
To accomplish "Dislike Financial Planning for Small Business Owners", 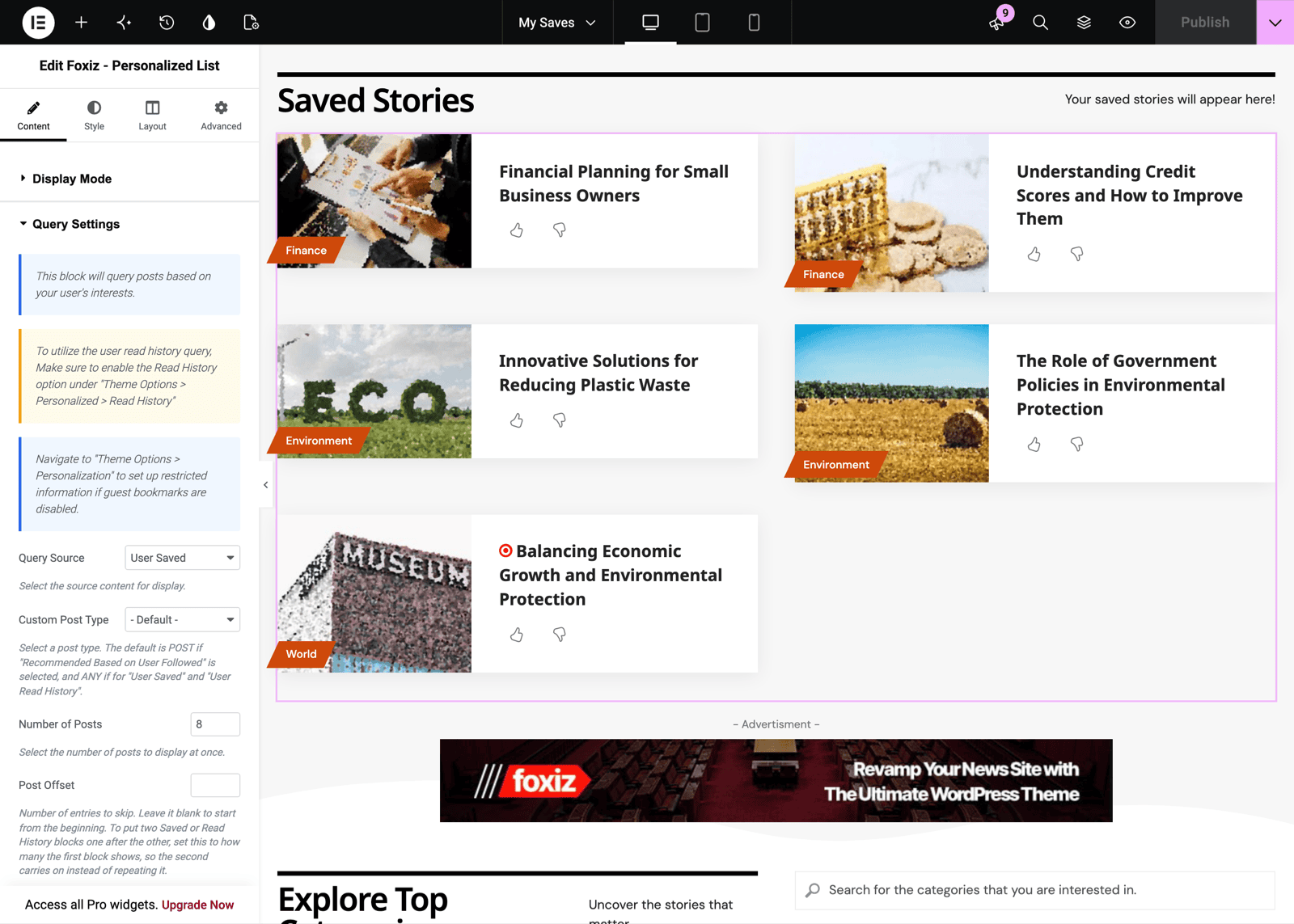I will coord(559,230).
